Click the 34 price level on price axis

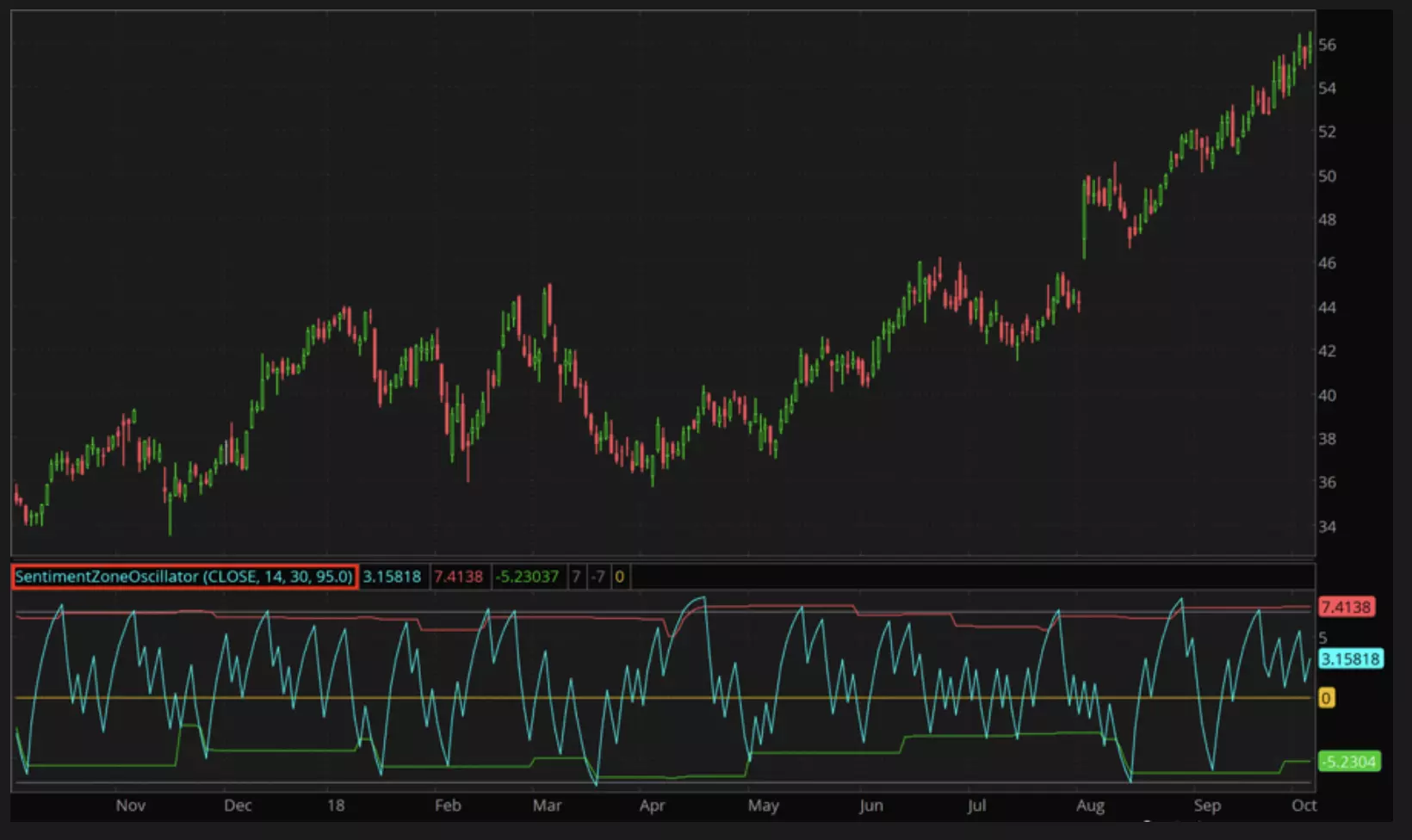tap(1327, 527)
